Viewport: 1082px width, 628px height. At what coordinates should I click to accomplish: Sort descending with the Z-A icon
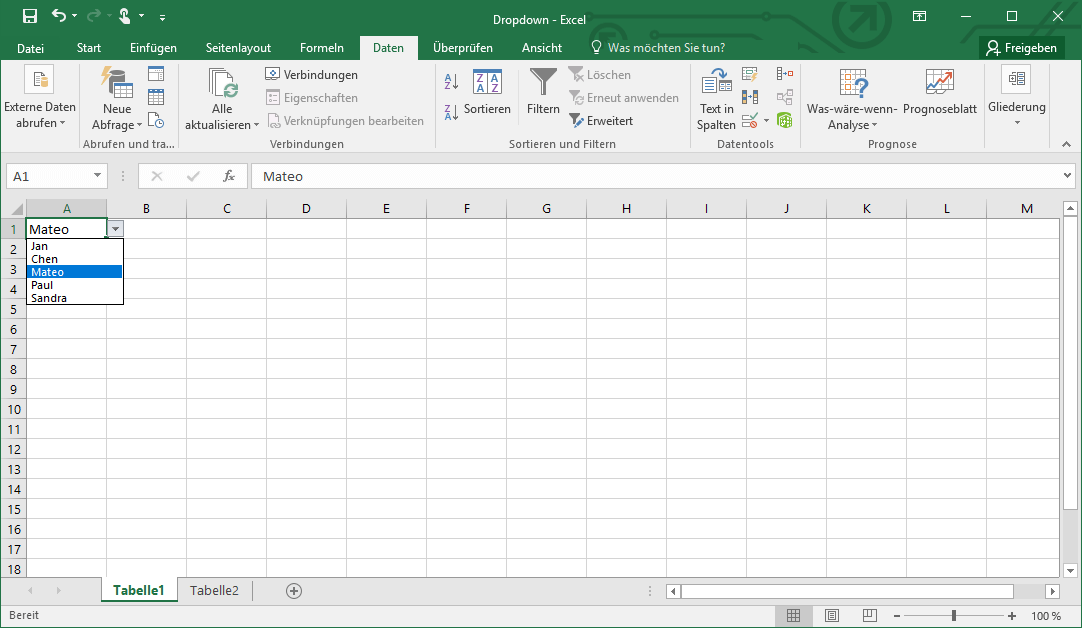click(x=450, y=113)
